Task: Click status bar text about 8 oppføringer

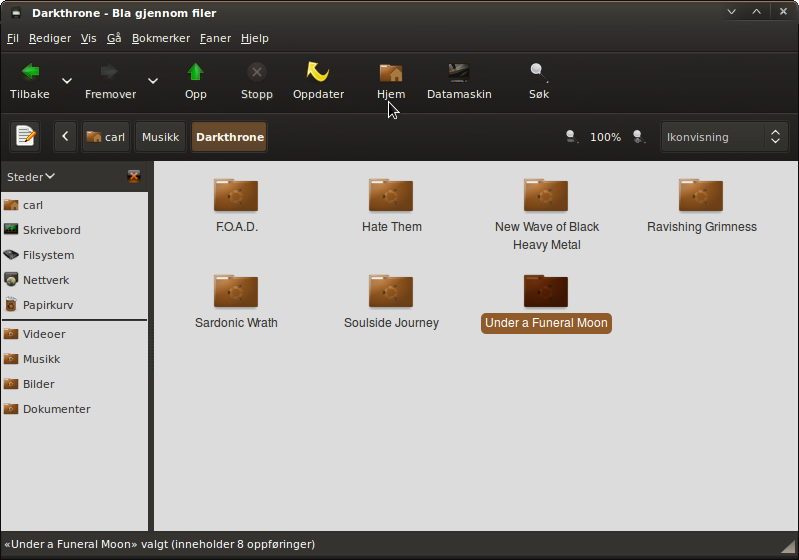Action: tap(159, 544)
